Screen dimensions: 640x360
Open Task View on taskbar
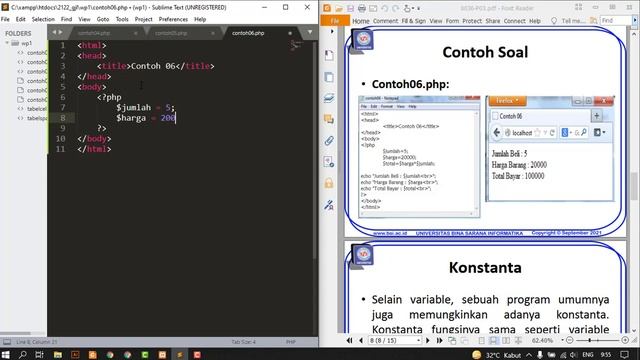(40, 354)
